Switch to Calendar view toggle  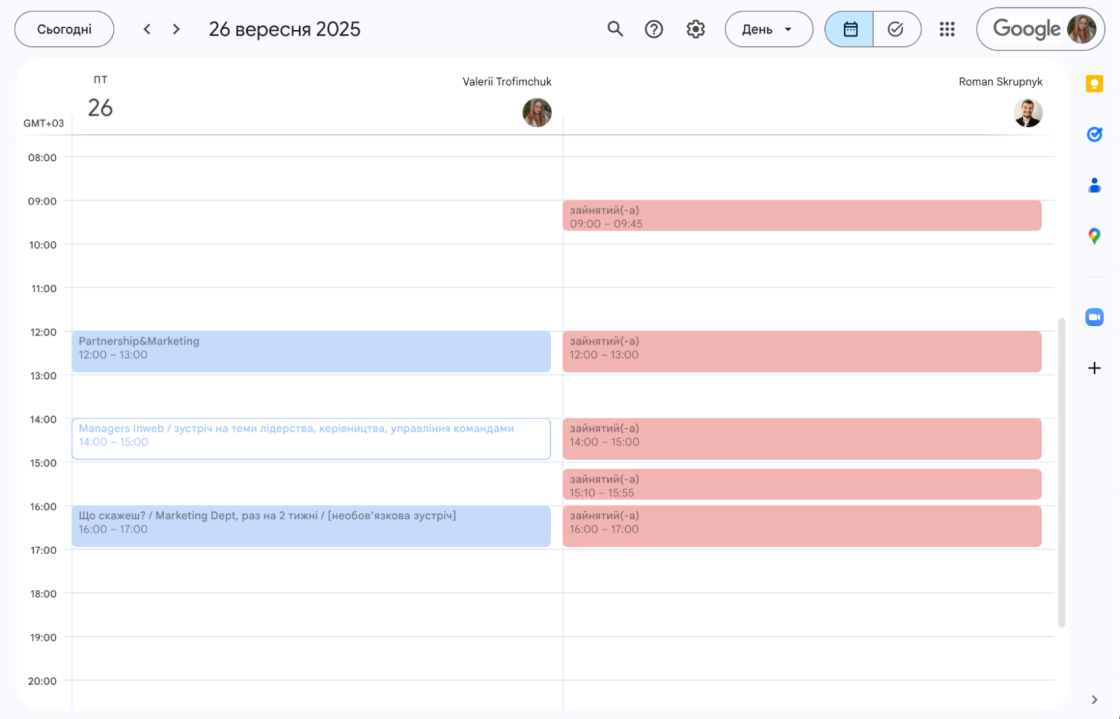(x=849, y=29)
